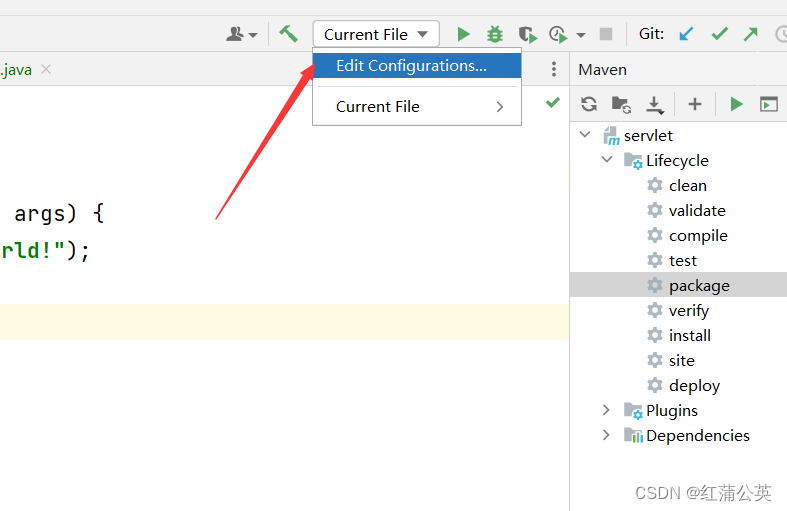
Task: Click the args) { code text
Action: 59,214
